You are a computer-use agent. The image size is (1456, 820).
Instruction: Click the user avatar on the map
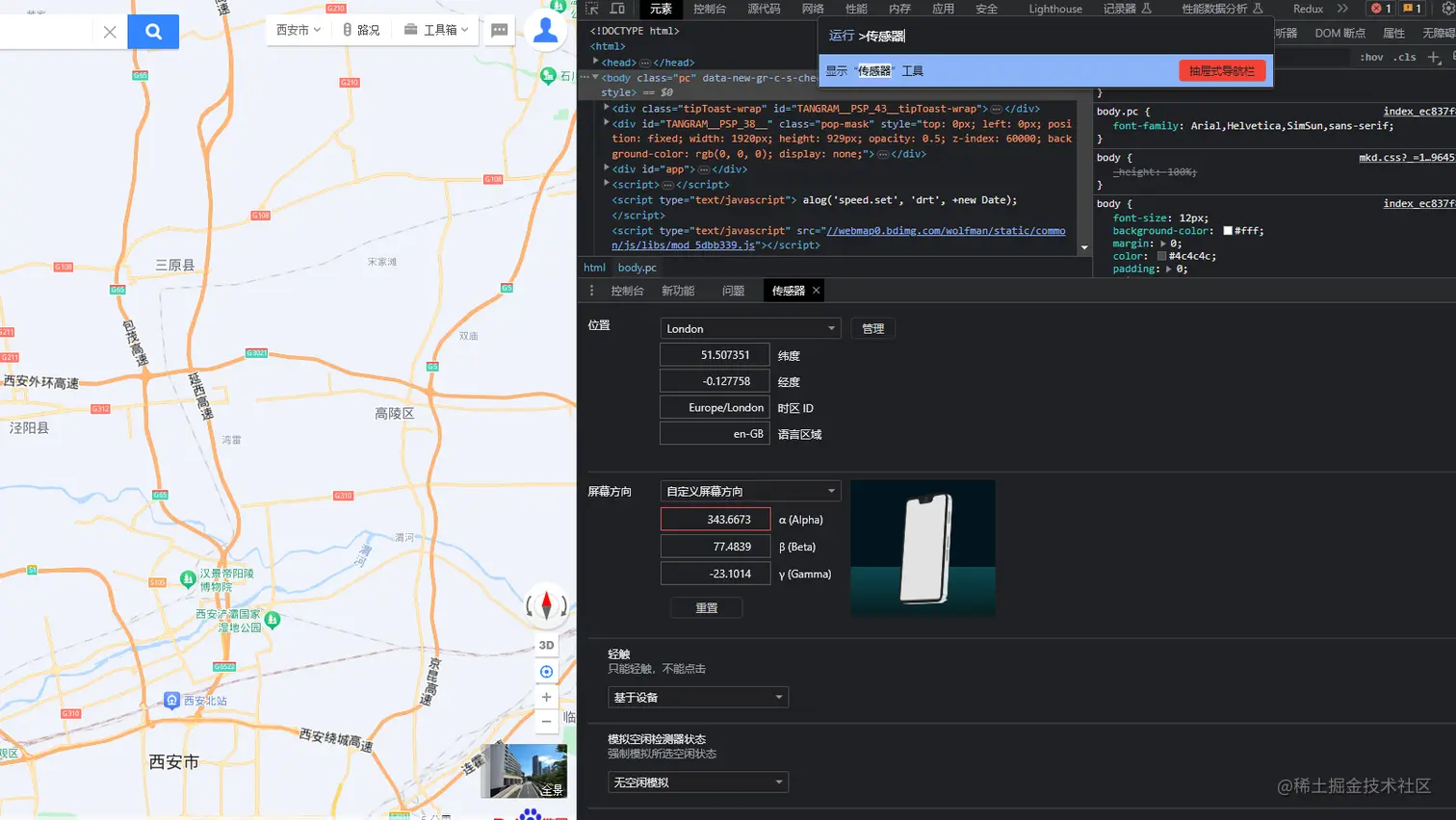coord(546,30)
